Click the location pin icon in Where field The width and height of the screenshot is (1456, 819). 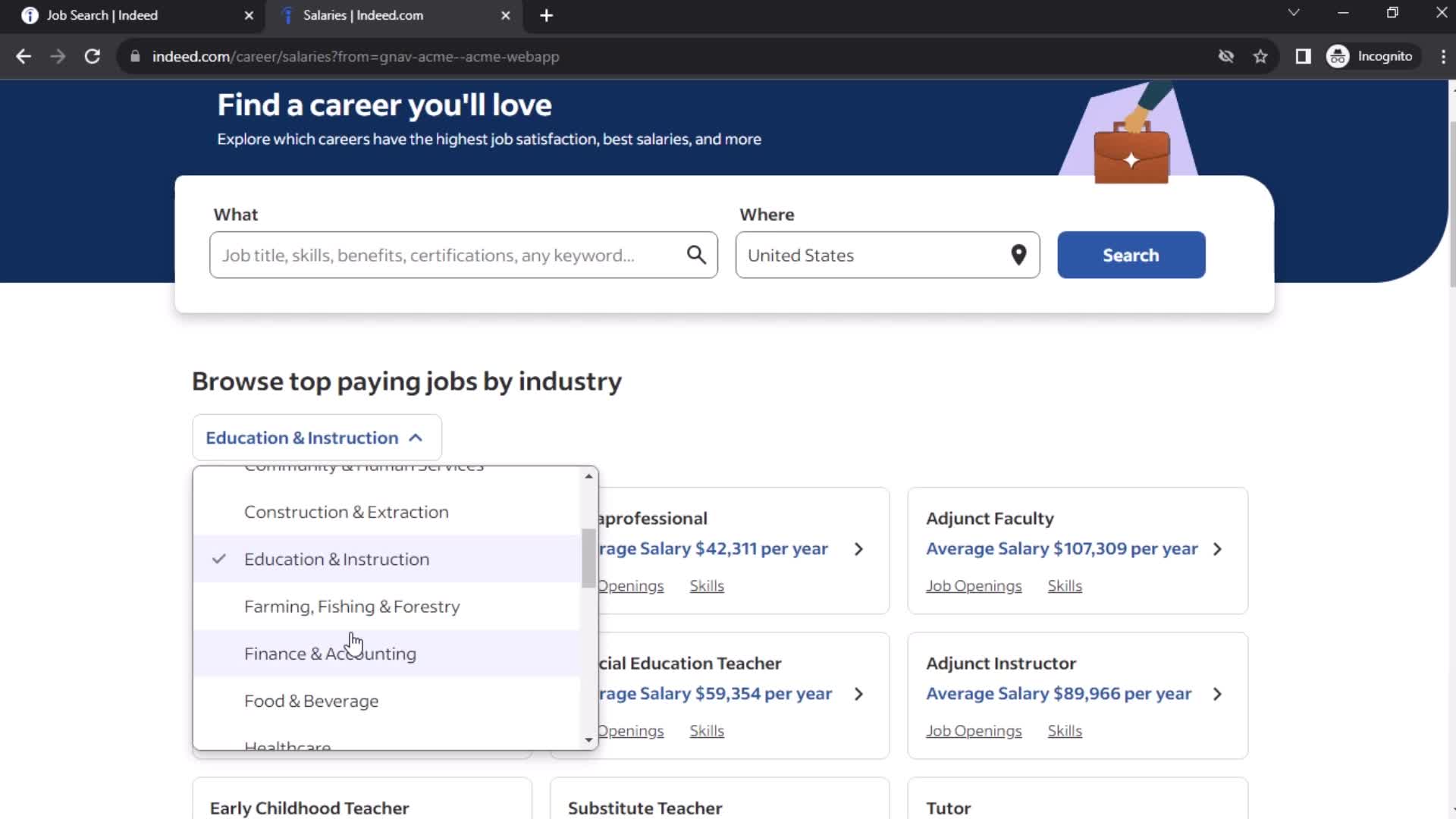click(x=1018, y=255)
